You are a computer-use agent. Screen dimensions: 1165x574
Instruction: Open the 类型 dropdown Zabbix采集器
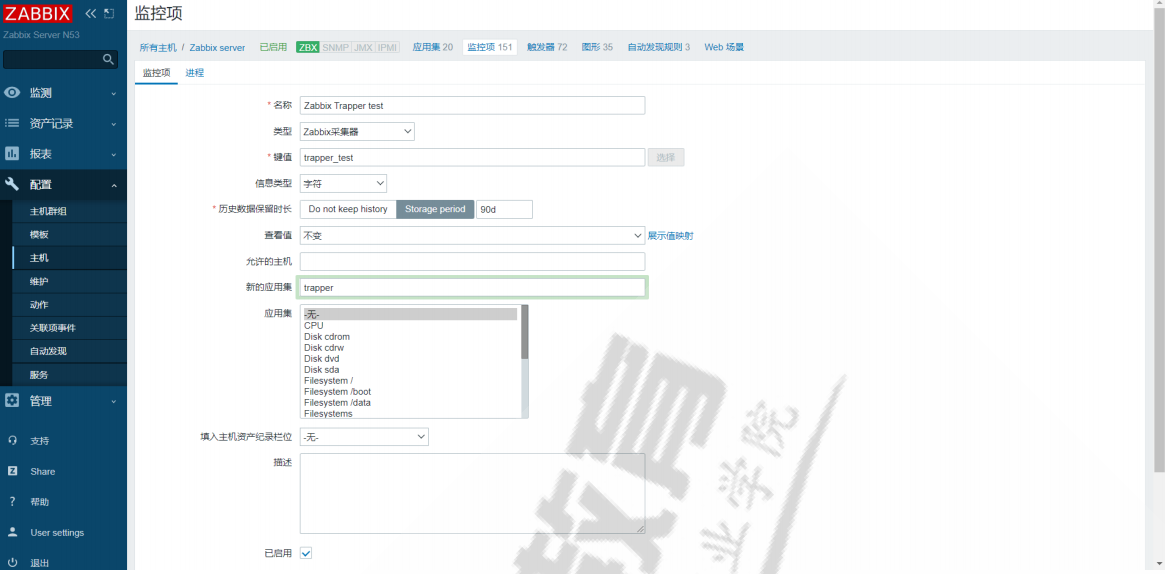coord(357,131)
